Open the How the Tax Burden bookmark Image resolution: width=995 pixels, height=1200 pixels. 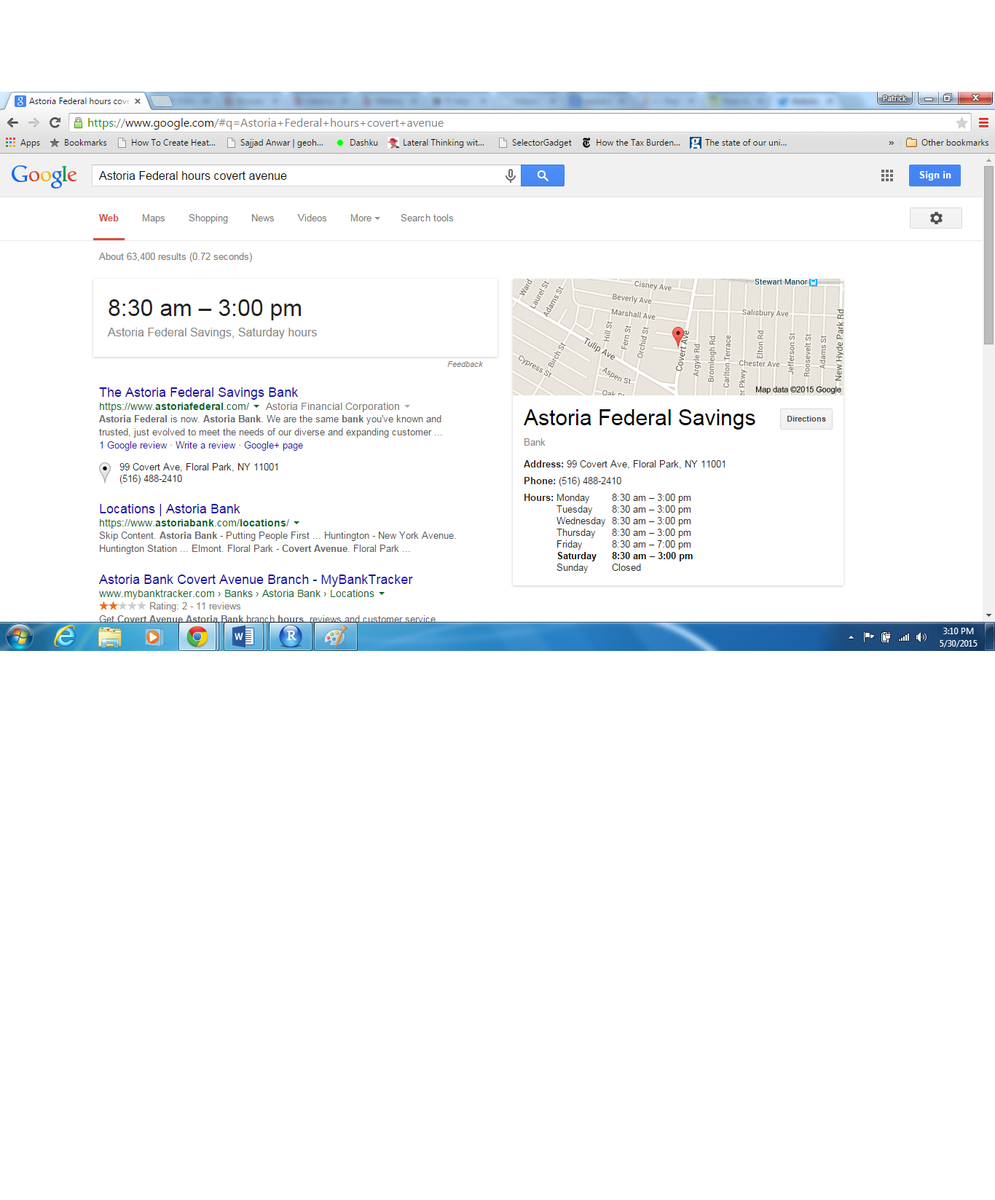[x=631, y=143]
